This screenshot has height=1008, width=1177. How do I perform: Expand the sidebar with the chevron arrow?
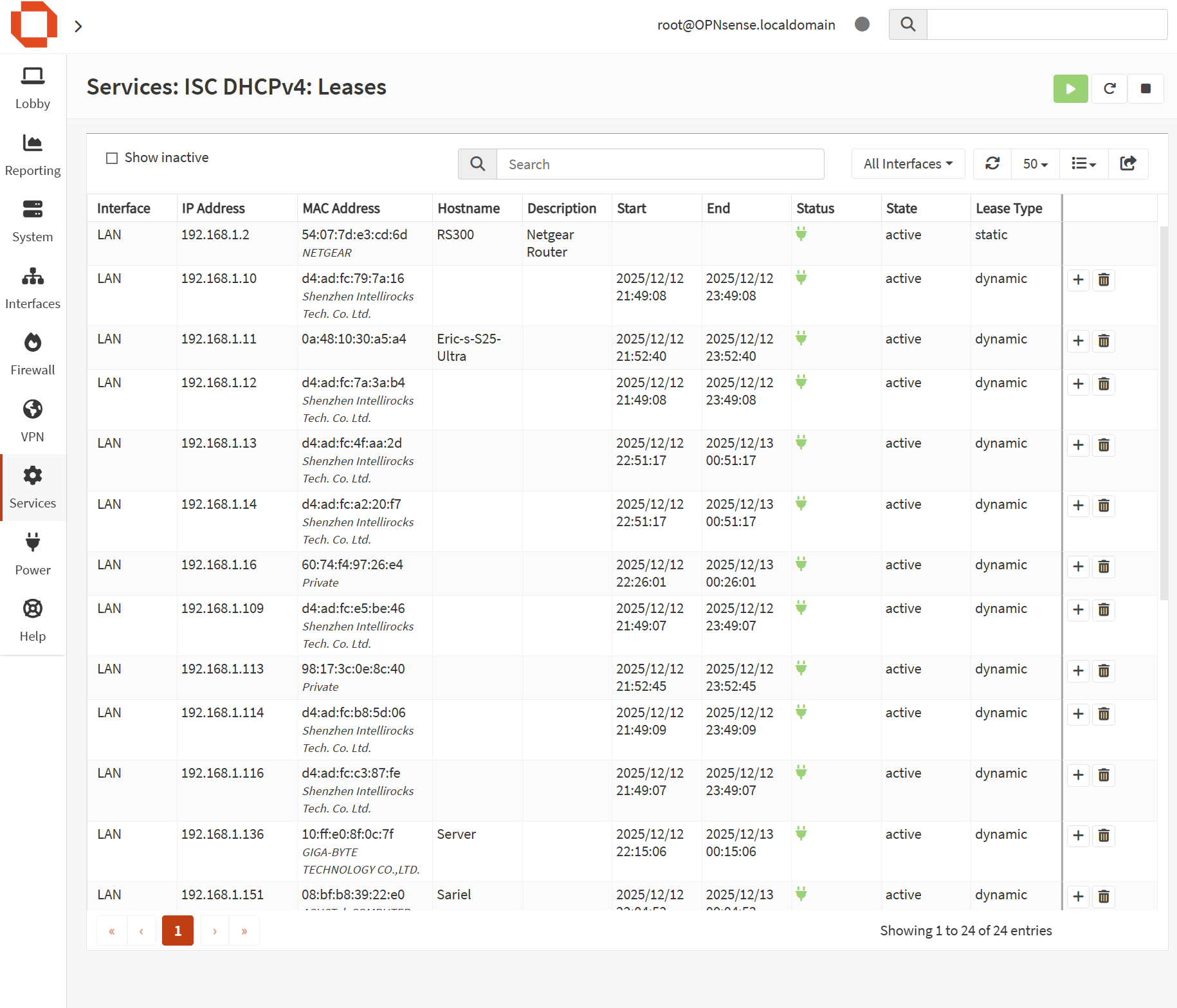pyautogui.click(x=78, y=26)
